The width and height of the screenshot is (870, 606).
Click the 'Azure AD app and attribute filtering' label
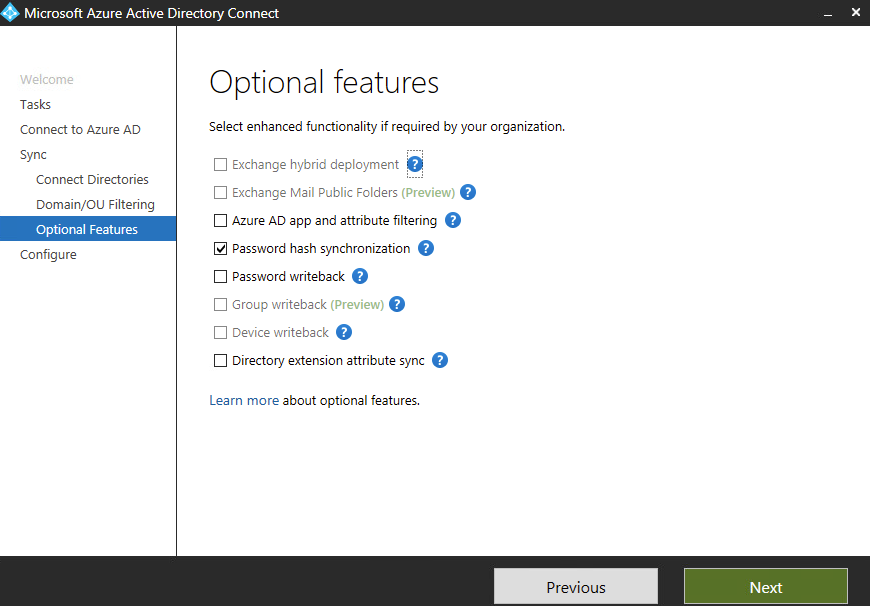click(x=334, y=220)
